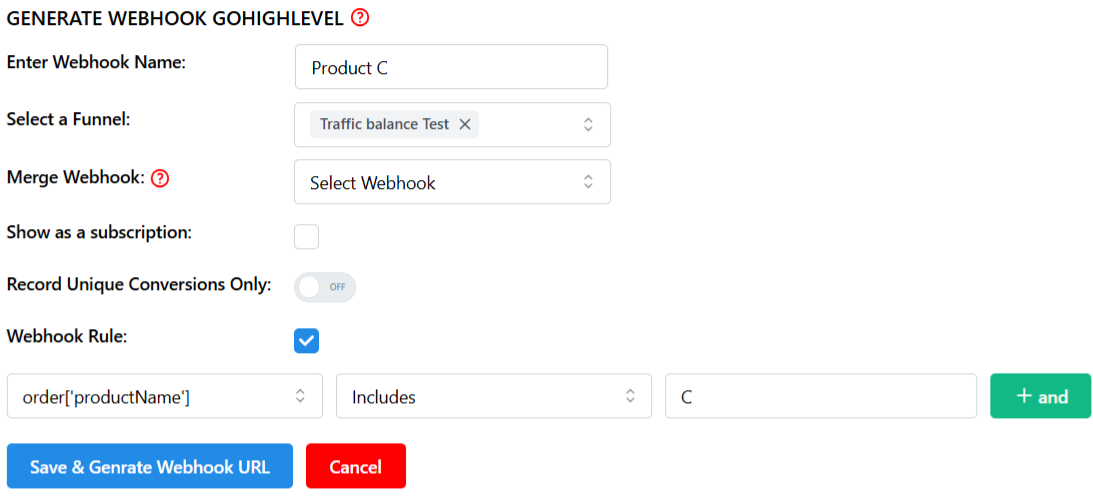Click the Merge Webhook help question icon
Viewport: 1093px width, 496px height.
click(161, 178)
